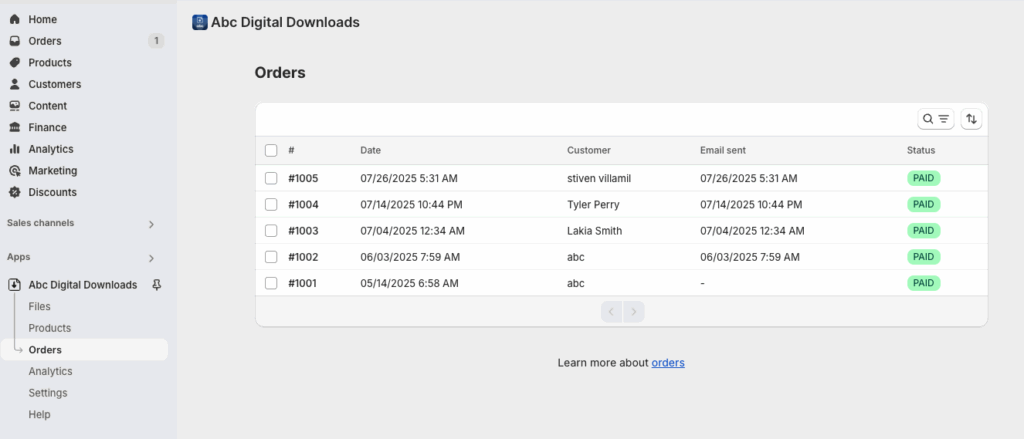Open Files under Abc Digital Downloads
The width and height of the screenshot is (1024, 439).
[x=39, y=306]
